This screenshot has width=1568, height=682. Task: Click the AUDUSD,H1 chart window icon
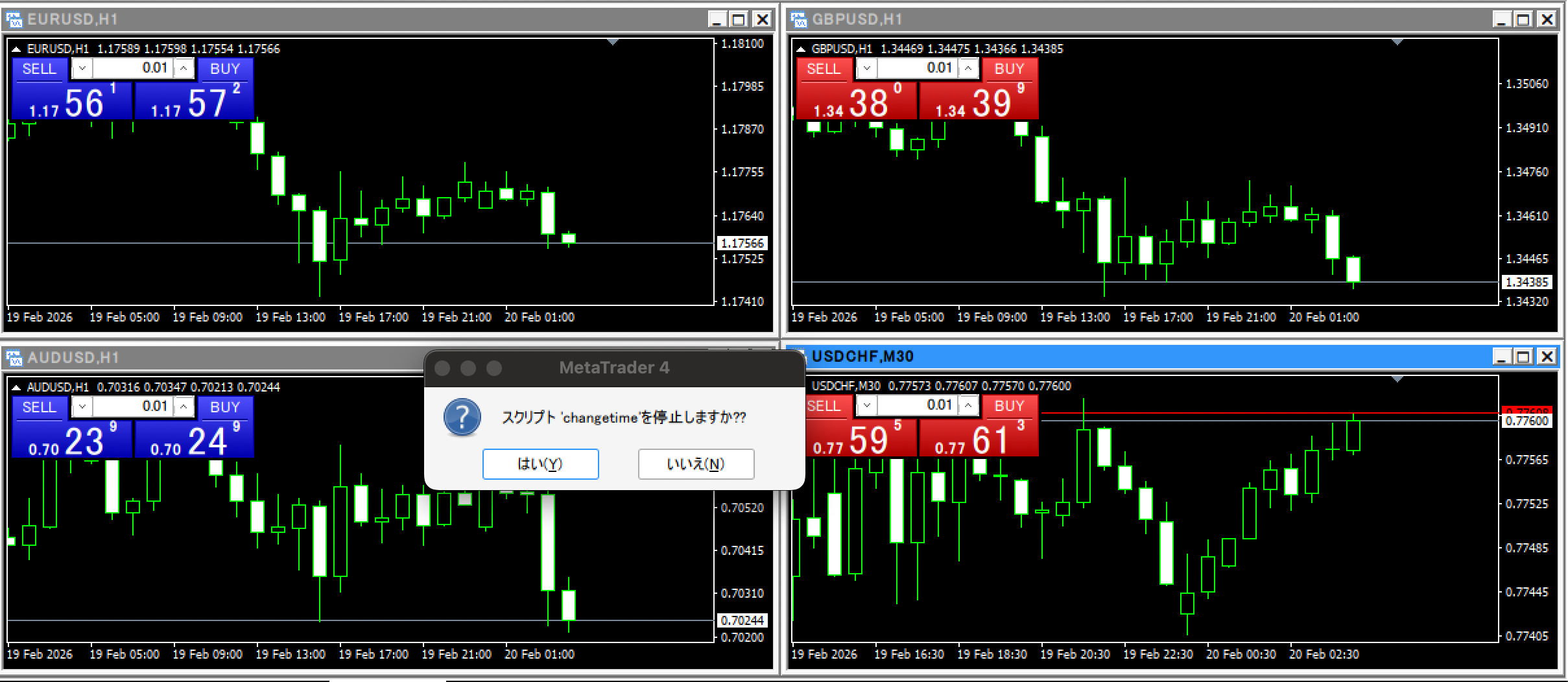(x=14, y=358)
